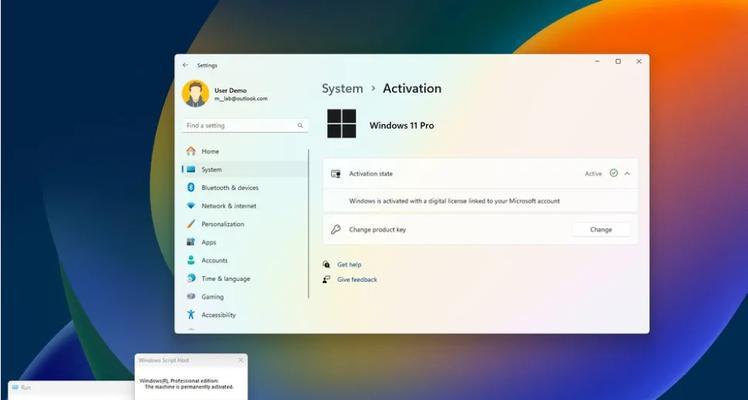Open Time & language settings

pyautogui.click(x=245, y=278)
